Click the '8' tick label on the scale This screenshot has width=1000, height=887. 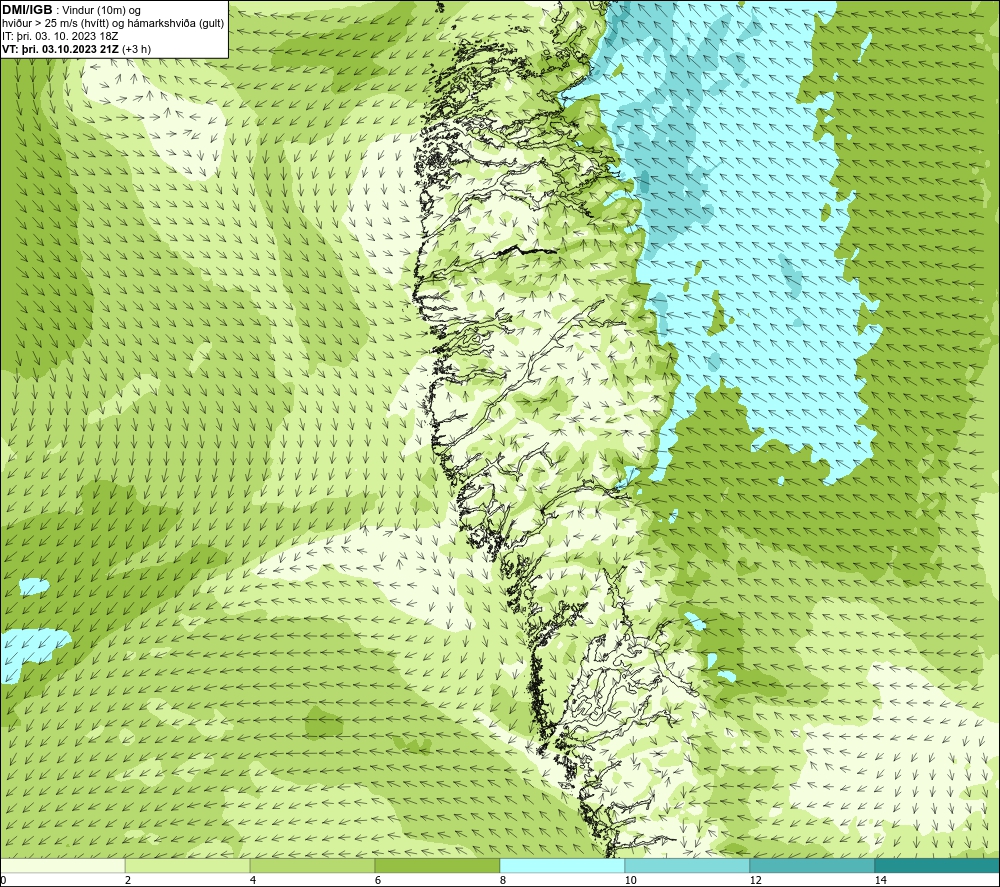point(503,880)
